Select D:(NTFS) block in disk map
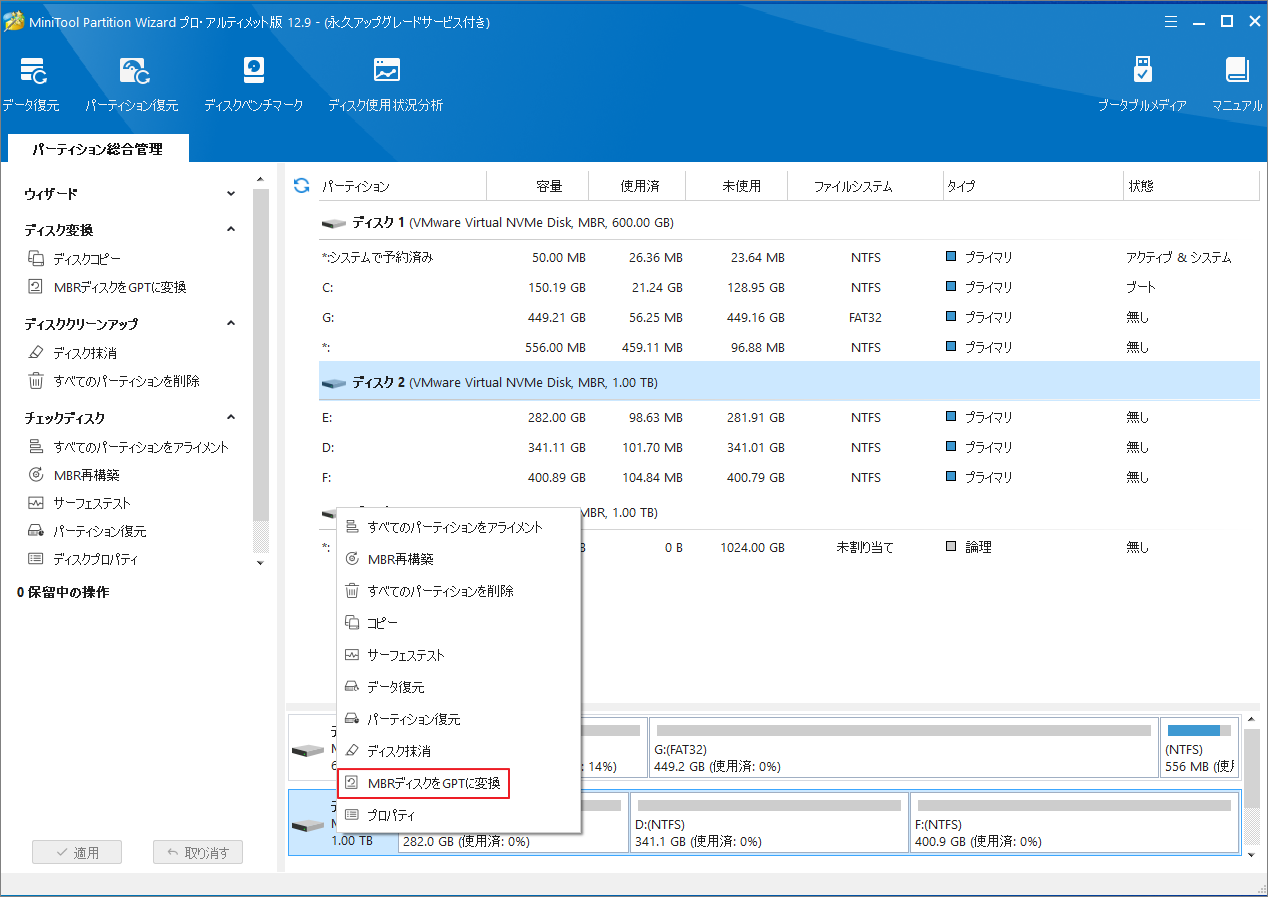This screenshot has width=1268, height=897. click(x=770, y=823)
